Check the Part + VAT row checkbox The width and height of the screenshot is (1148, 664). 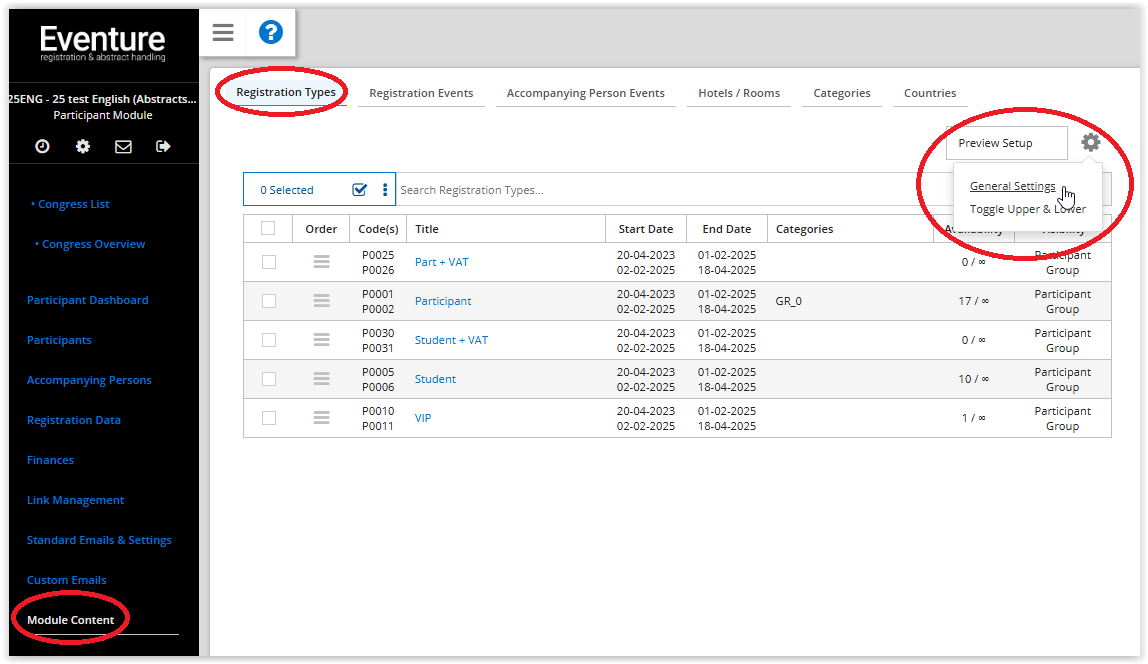pyautogui.click(x=268, y=262)
